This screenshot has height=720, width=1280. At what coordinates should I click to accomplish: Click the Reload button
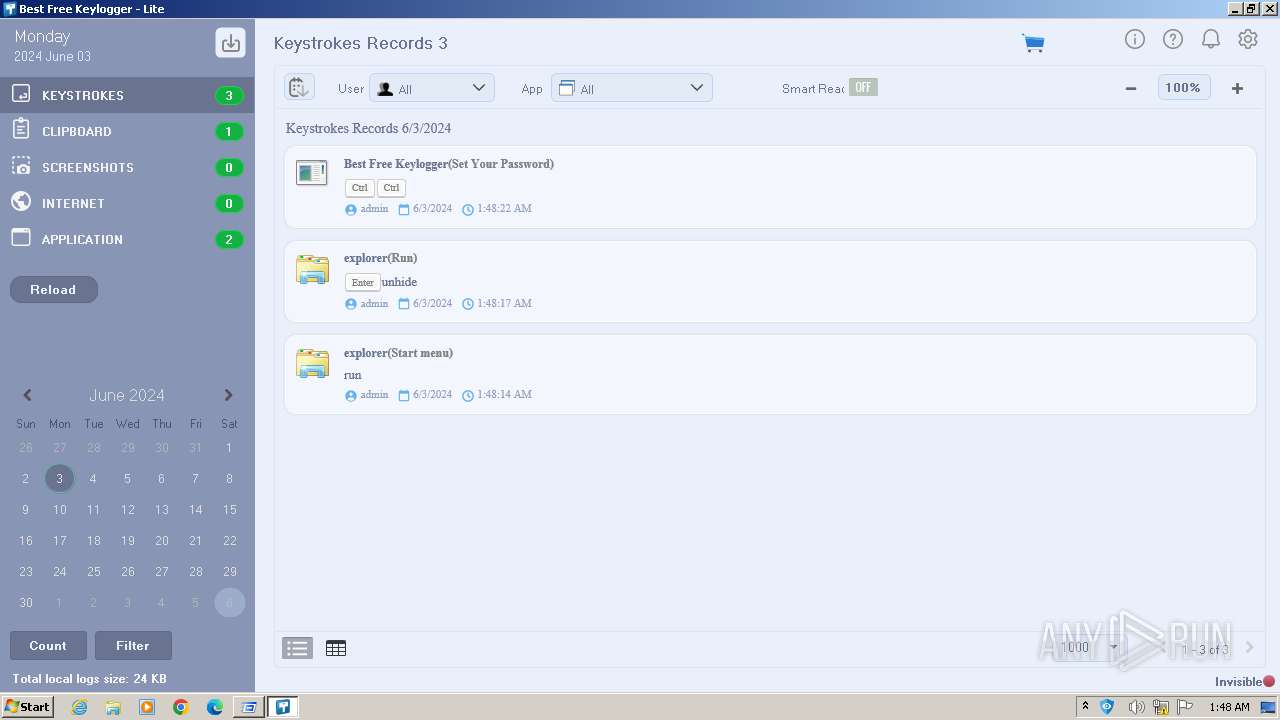click(x=54, y=289)
